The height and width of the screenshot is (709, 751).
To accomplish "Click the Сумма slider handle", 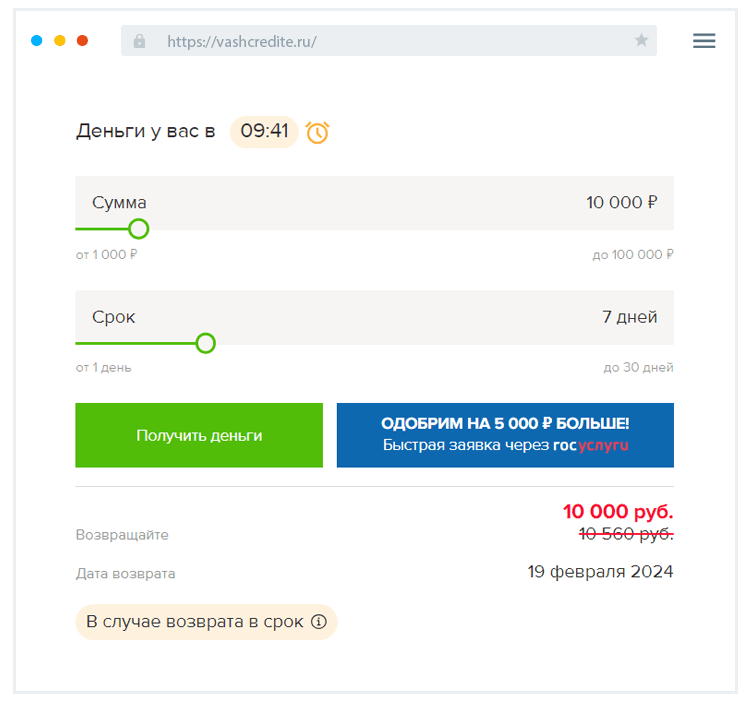I will 139,229.
